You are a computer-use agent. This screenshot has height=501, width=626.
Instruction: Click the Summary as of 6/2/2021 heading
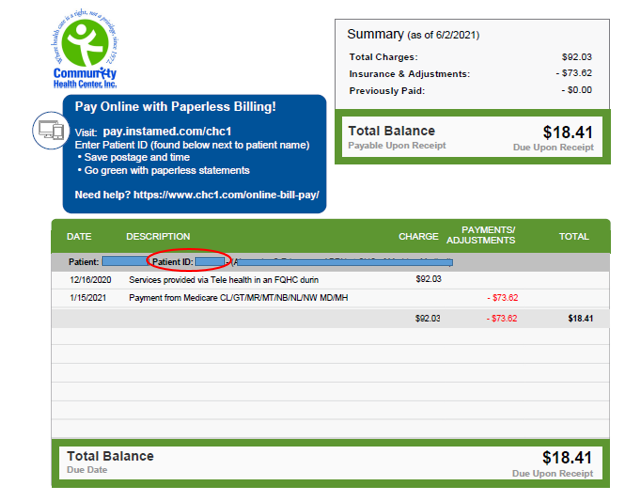pos(413,34)
